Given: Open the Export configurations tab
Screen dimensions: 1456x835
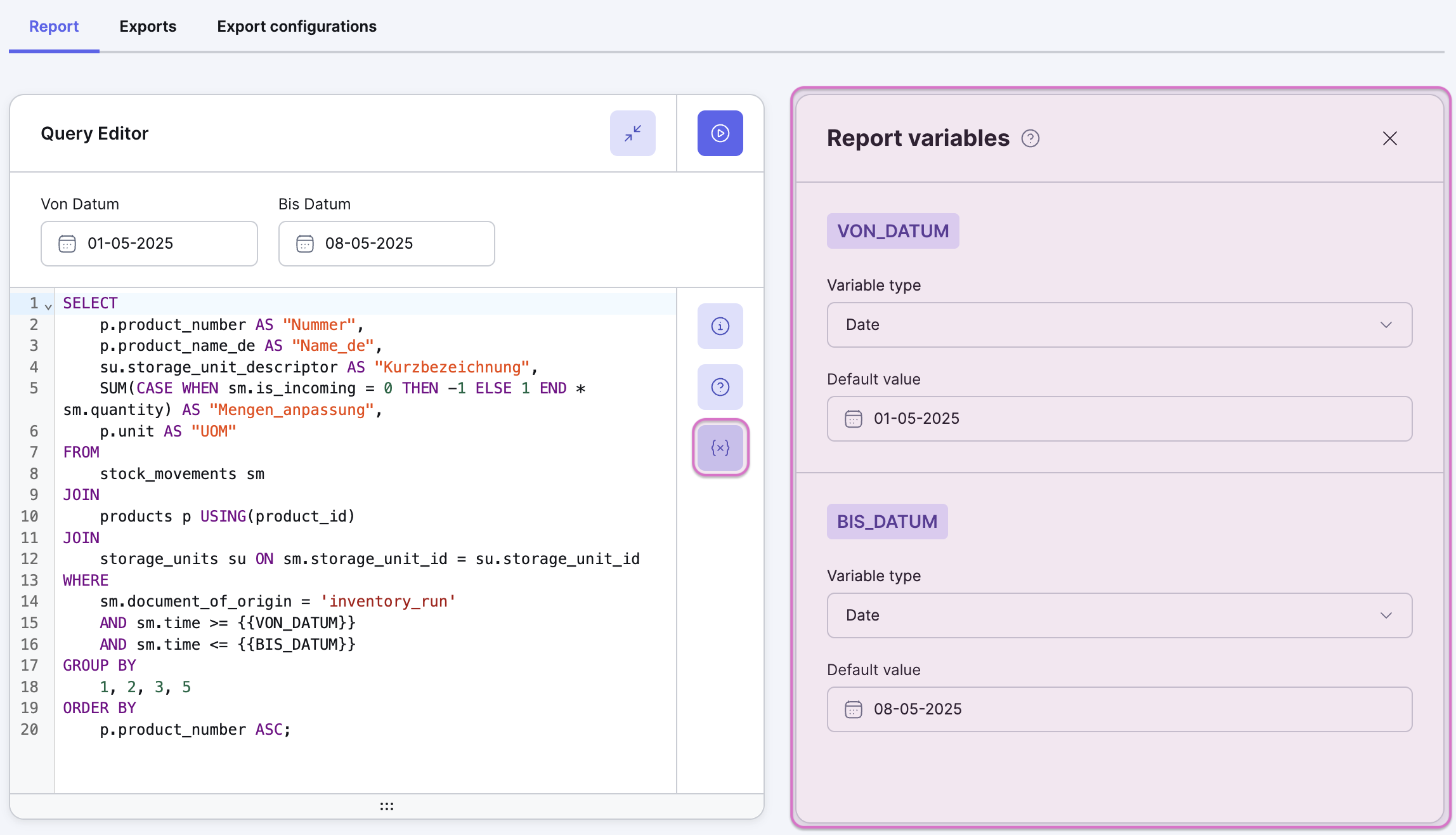Looking at the screenshot, I should pyautogui.click(x=296, y=27).
